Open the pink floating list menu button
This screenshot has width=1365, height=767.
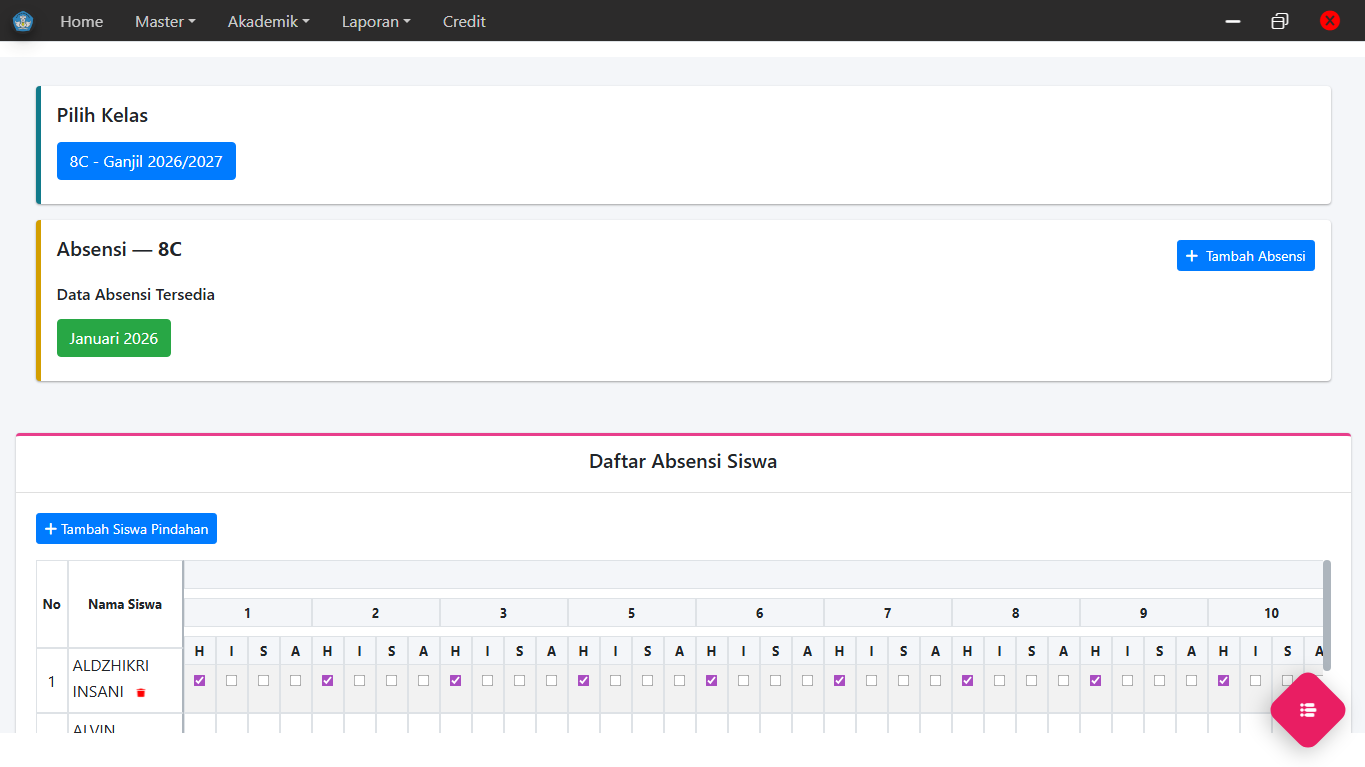tap(1307, 710)
